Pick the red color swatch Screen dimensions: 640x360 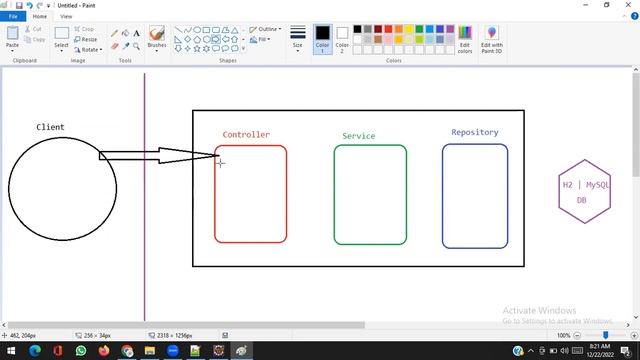pyautogui.click(x=388, y=29)
